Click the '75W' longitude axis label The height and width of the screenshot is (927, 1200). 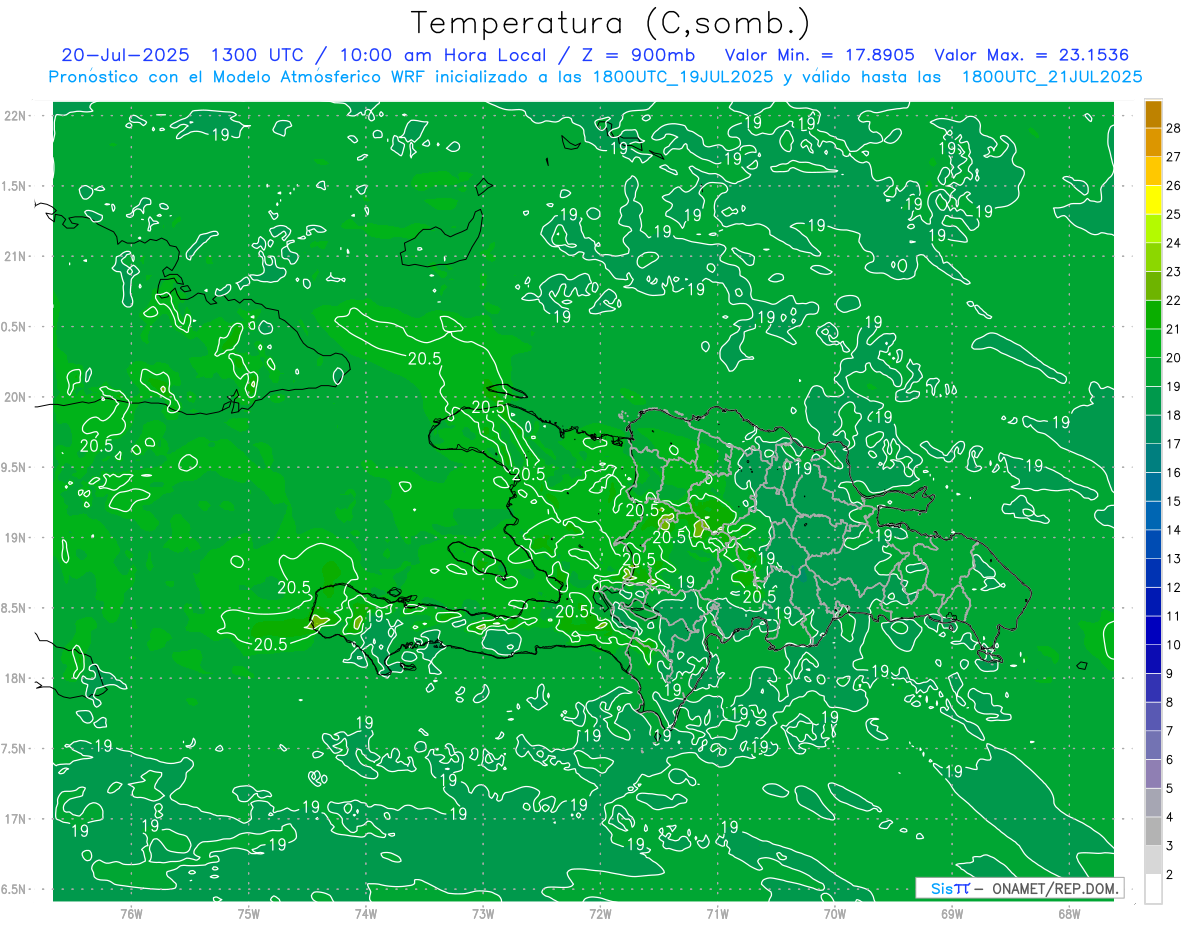click(x=249, y=914)
